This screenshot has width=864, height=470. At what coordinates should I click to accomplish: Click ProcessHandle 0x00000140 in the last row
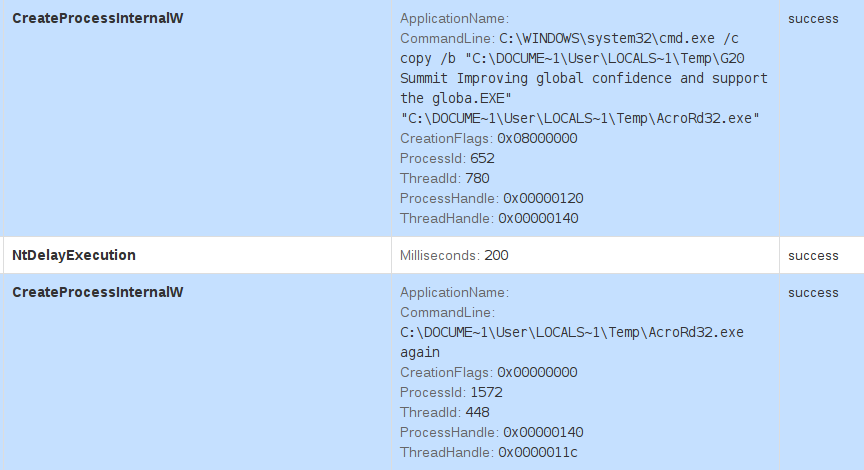point(543,432)
